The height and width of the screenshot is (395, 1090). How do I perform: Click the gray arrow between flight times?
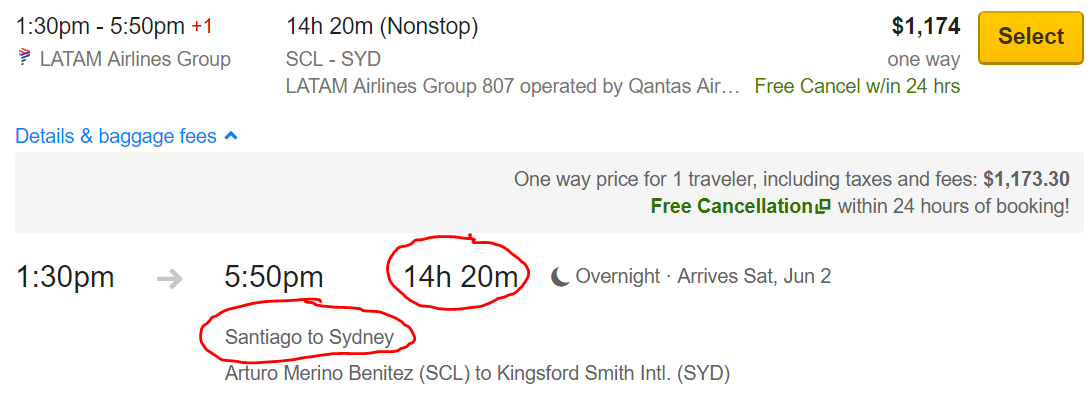[x=170, y=278]
